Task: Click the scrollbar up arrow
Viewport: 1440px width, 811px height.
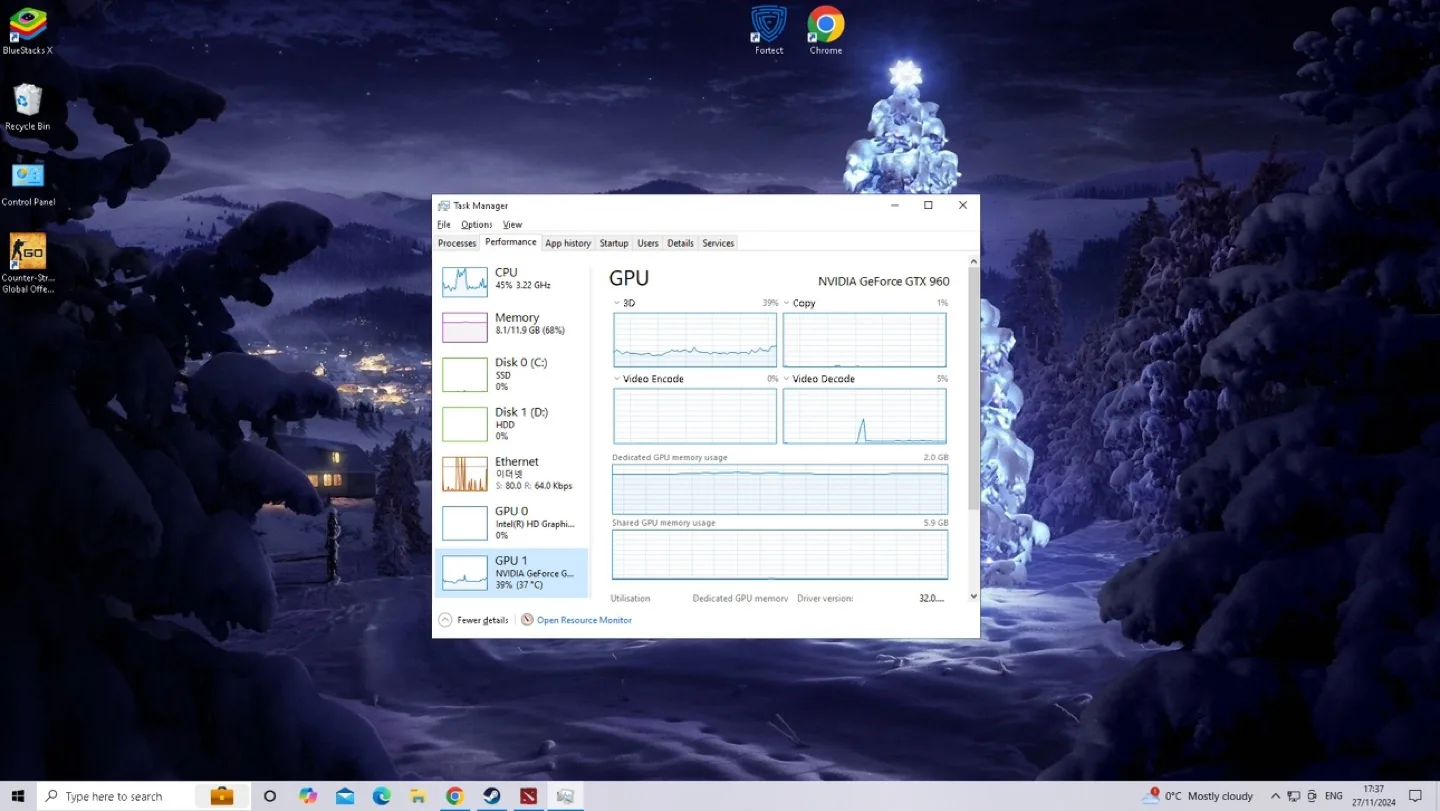Action: (974, 261)
